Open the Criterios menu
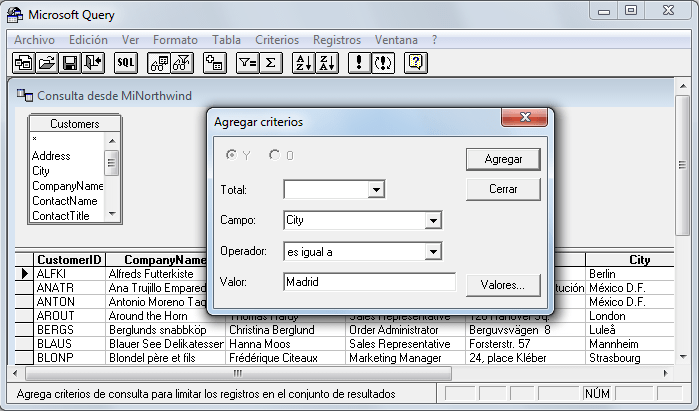Image resolution: width=699 pixels, height=411 pixels. point(277,40)
